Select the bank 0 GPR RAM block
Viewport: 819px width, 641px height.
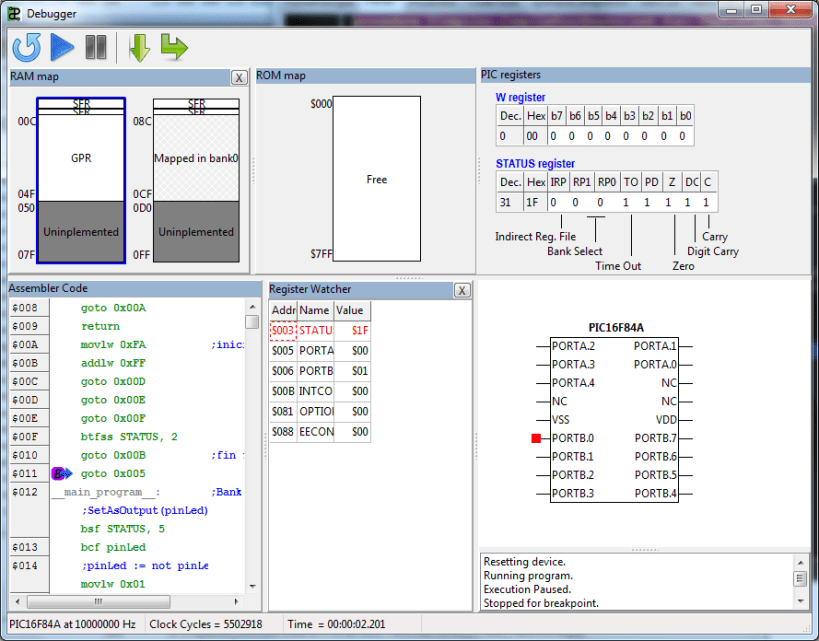point(81,158)
